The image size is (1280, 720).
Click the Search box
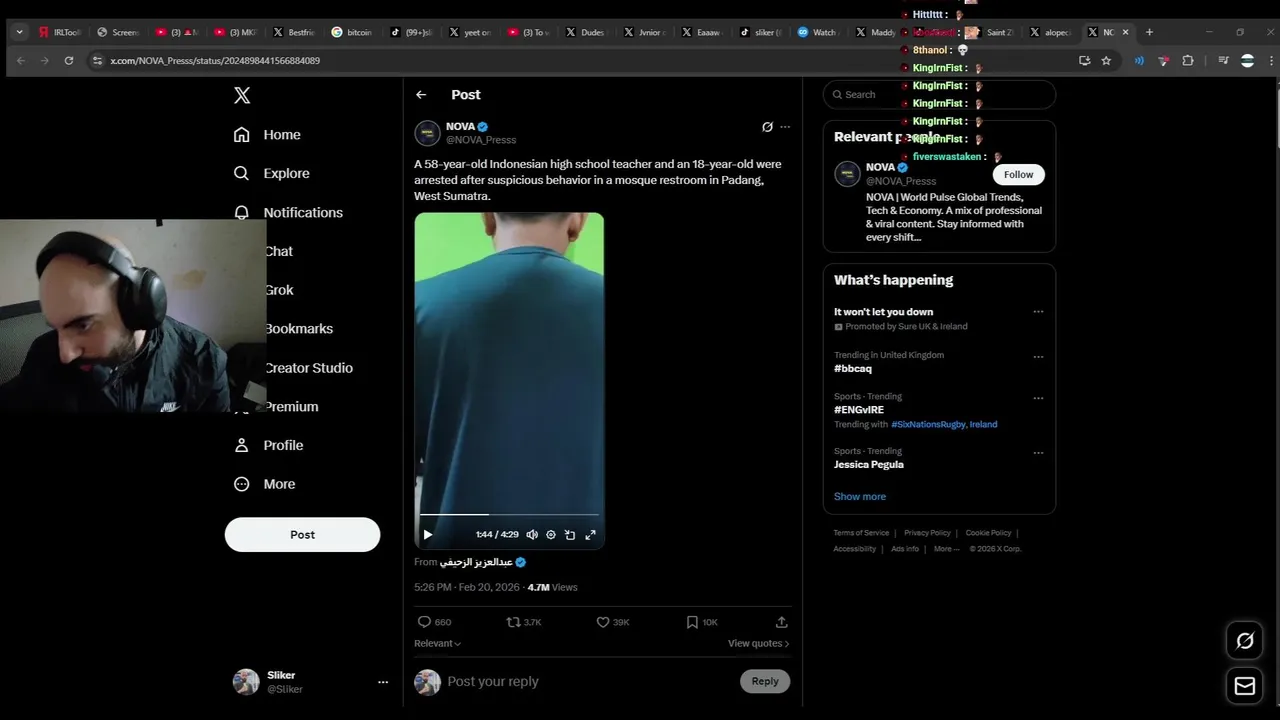click(939, 94)
